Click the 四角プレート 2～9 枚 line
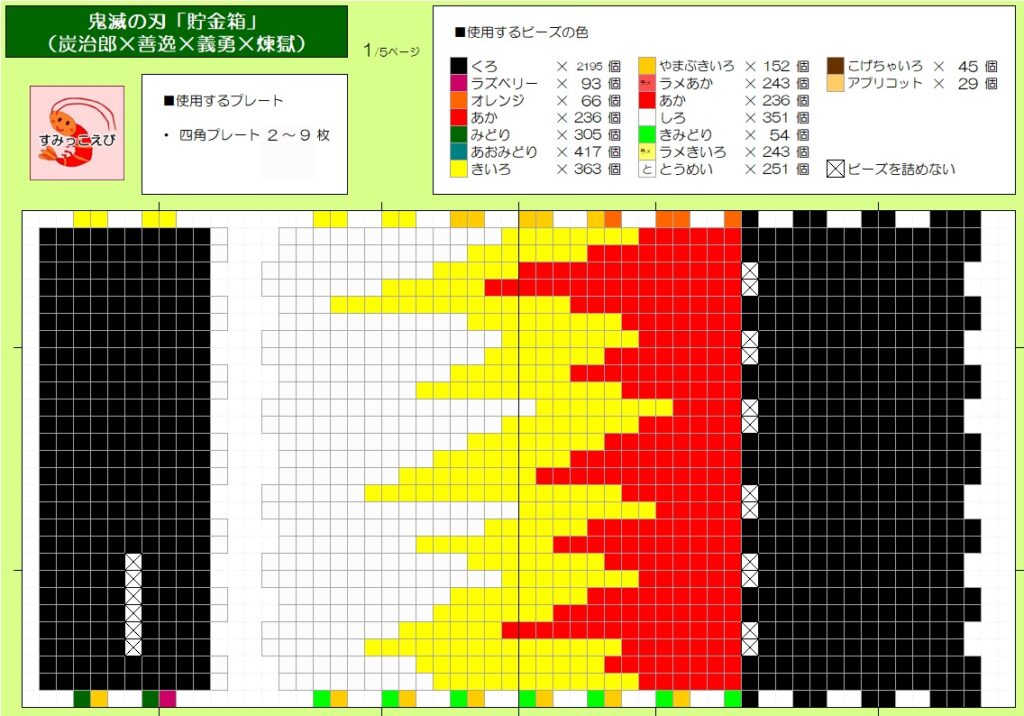This screenshot has width=1024, height=716. pos(255,135)
